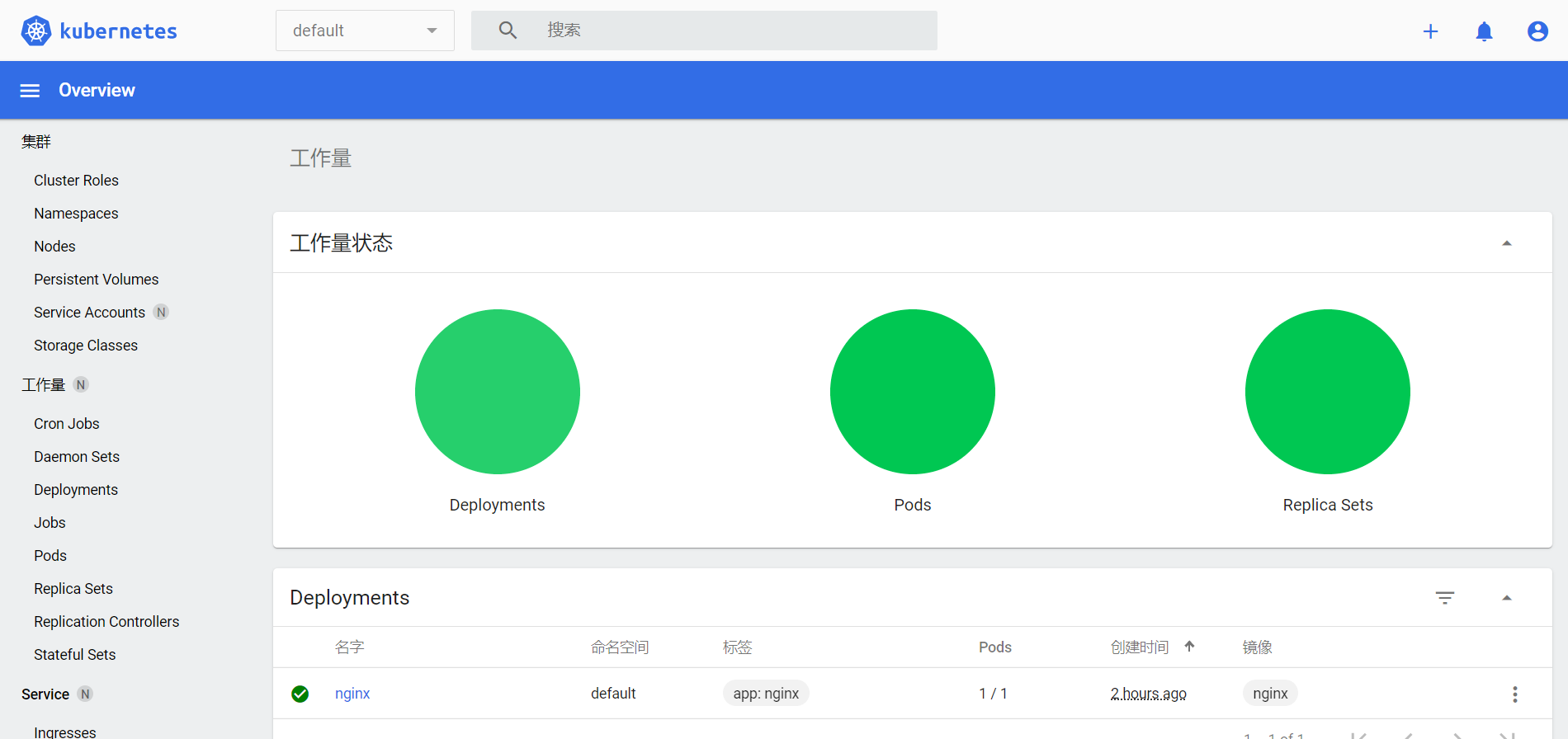Viewport: 1568px width, 739px height.
Task: Open Nodes in sidebar
Action: click(x=54, y=247)
